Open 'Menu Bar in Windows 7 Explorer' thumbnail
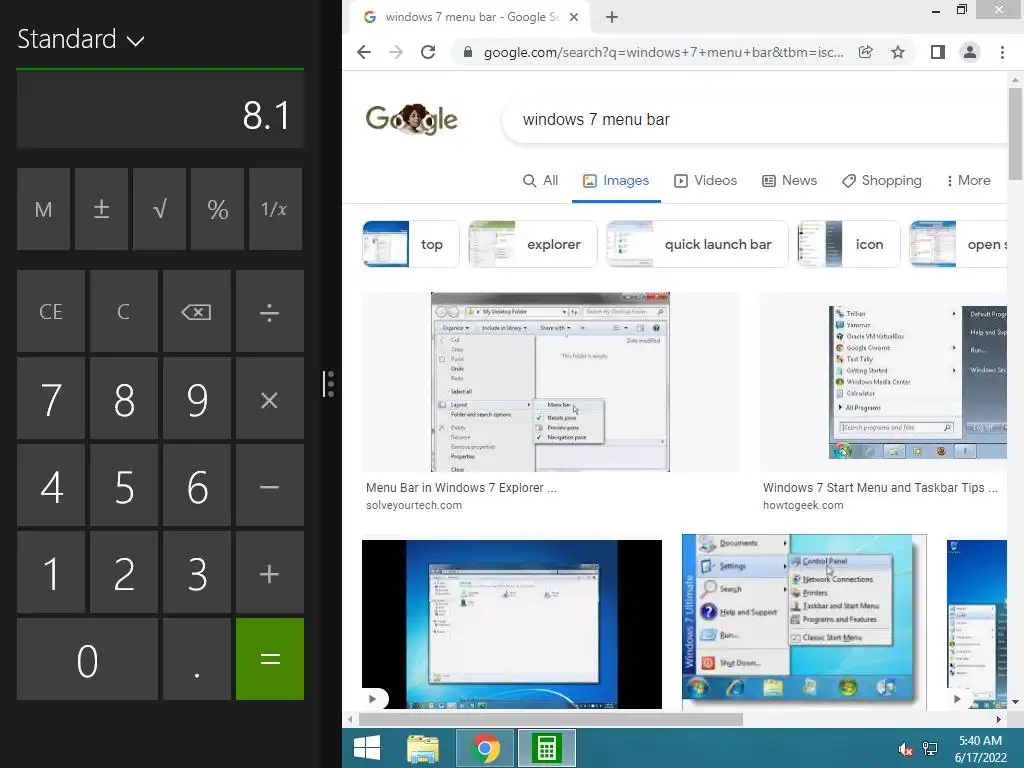 point(551,382)
